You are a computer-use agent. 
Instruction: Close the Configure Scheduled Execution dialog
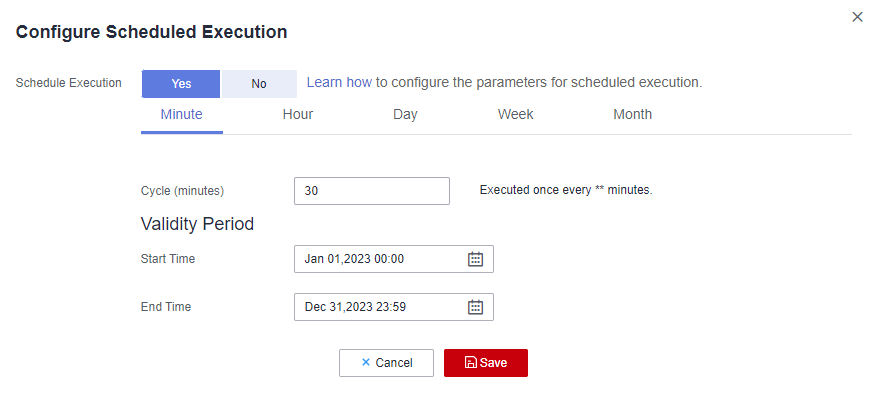click(x=857, y=17)
